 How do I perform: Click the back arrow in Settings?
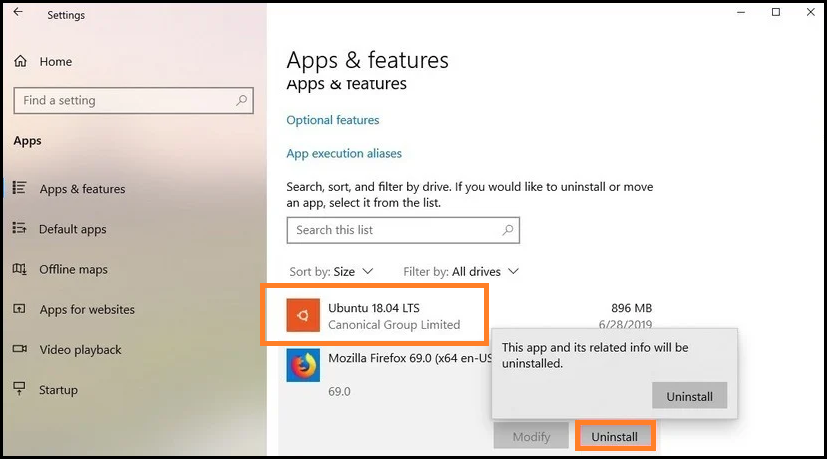tap(18, 12)
